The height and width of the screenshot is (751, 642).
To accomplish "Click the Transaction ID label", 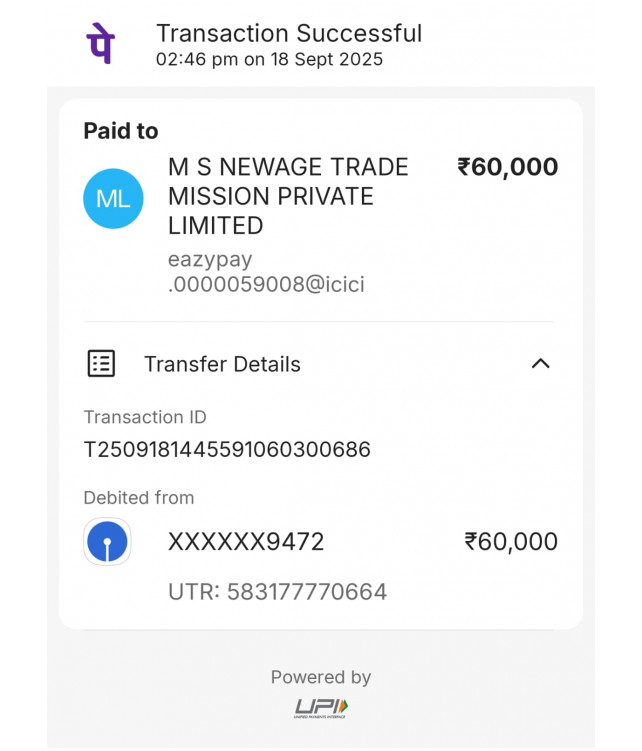I will [145, 417].
